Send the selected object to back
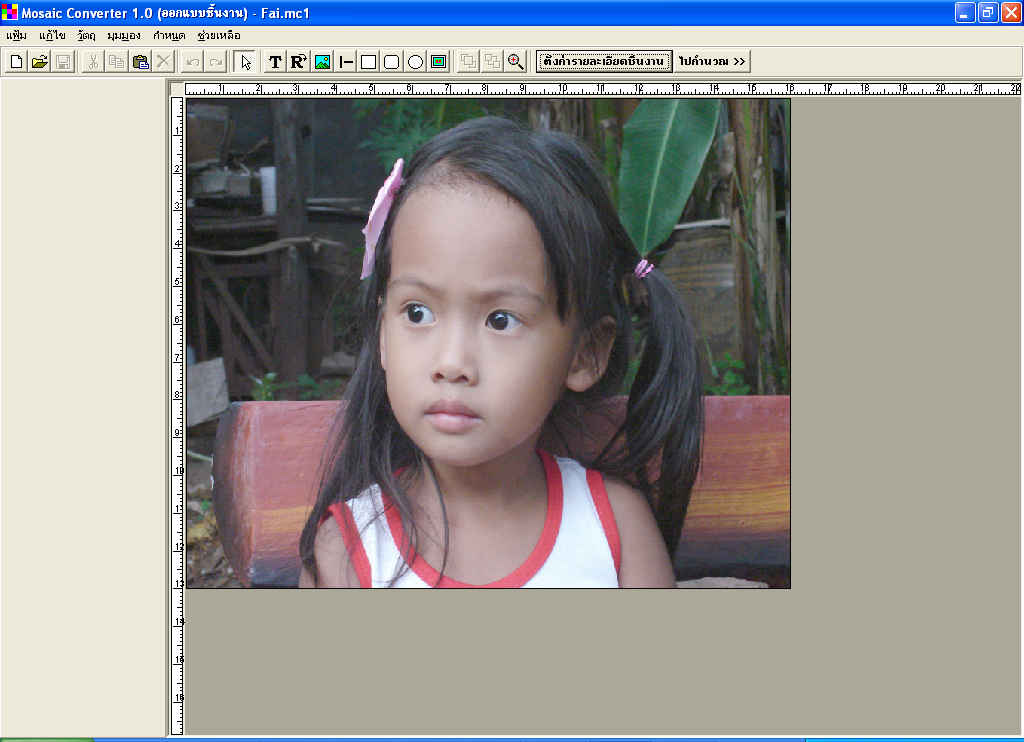The width and height of the screenshot is (1024, 742). (x=492, y=62)
